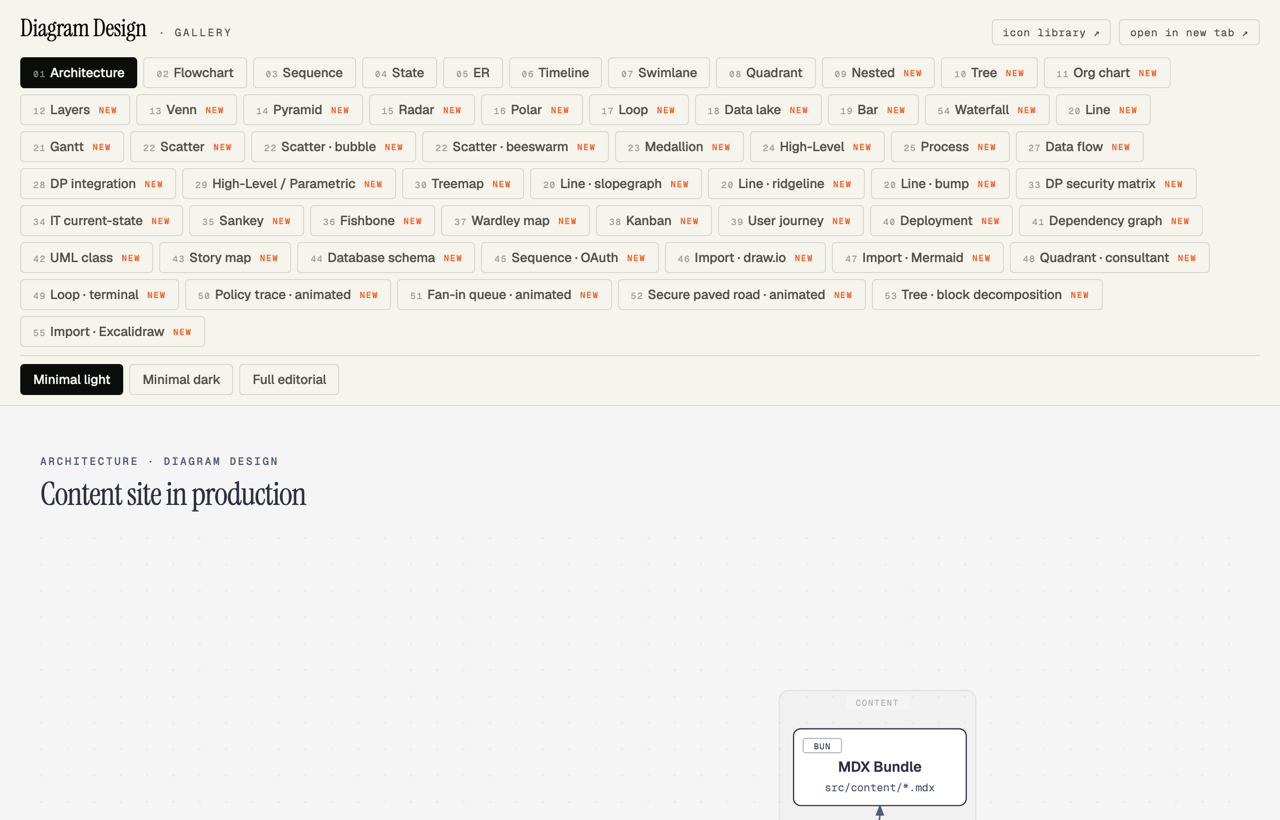This screenshot has width=1280, height=820.
Task: Select the 07 Swimlane tab
Action: click(x=659, y=73)
